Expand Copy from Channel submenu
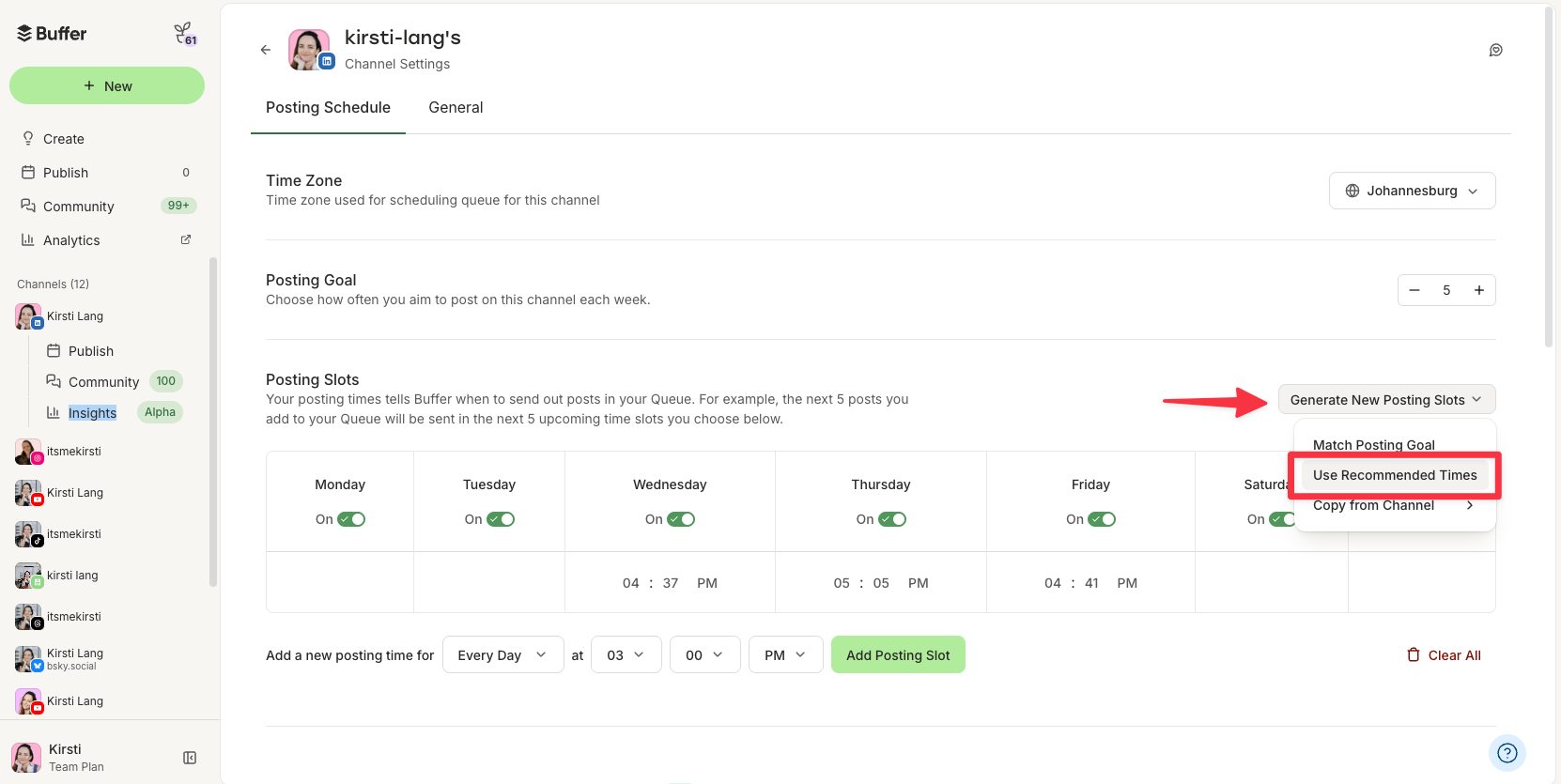 (x=1395, y=505)
